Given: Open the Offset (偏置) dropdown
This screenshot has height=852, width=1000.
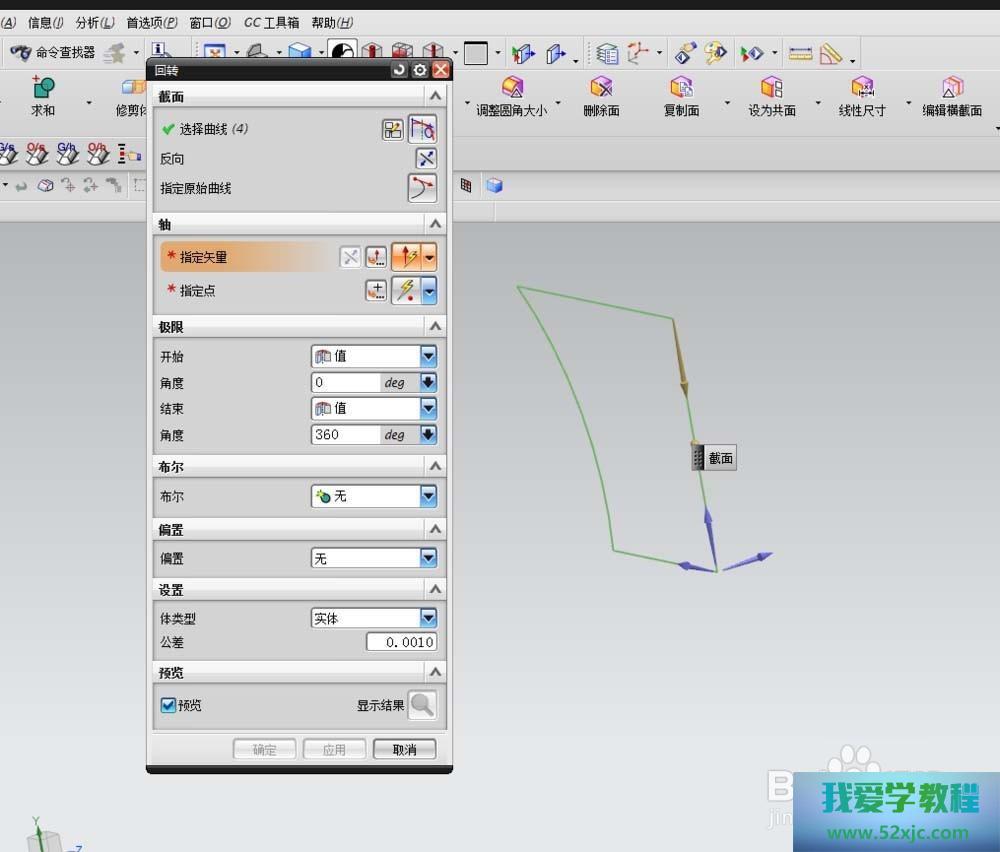Looking at the screenshot, I should [x=428, y=558].
